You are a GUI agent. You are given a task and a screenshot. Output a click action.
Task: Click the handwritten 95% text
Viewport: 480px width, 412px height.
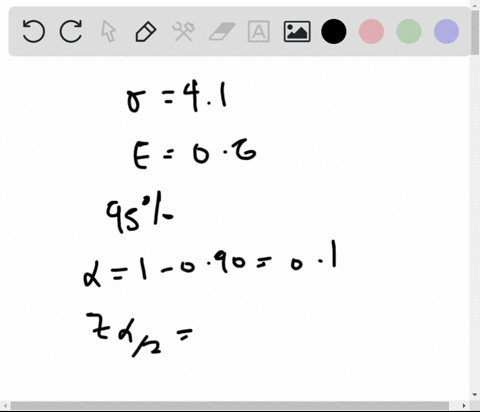coord(140,212)
